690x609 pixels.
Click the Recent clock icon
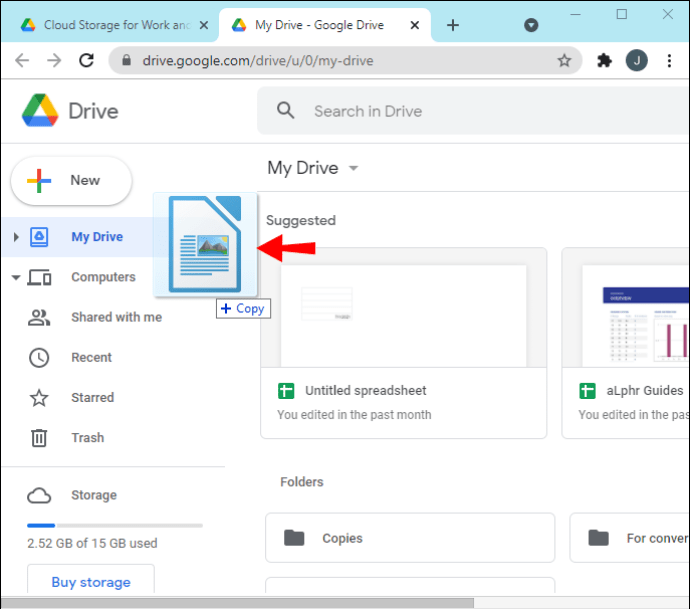point(39,358)
